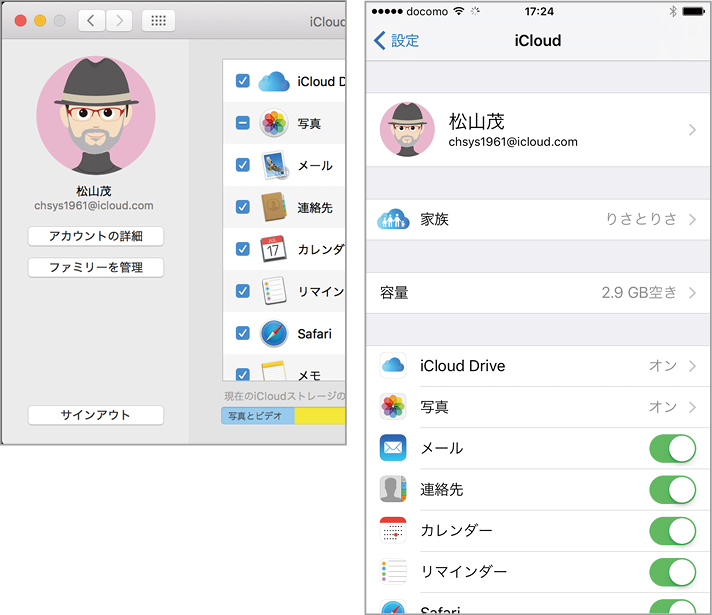Screen dimensions: 712x615
Task: Open storage details showing 2.9 GB free
Action: pos(538,293)
